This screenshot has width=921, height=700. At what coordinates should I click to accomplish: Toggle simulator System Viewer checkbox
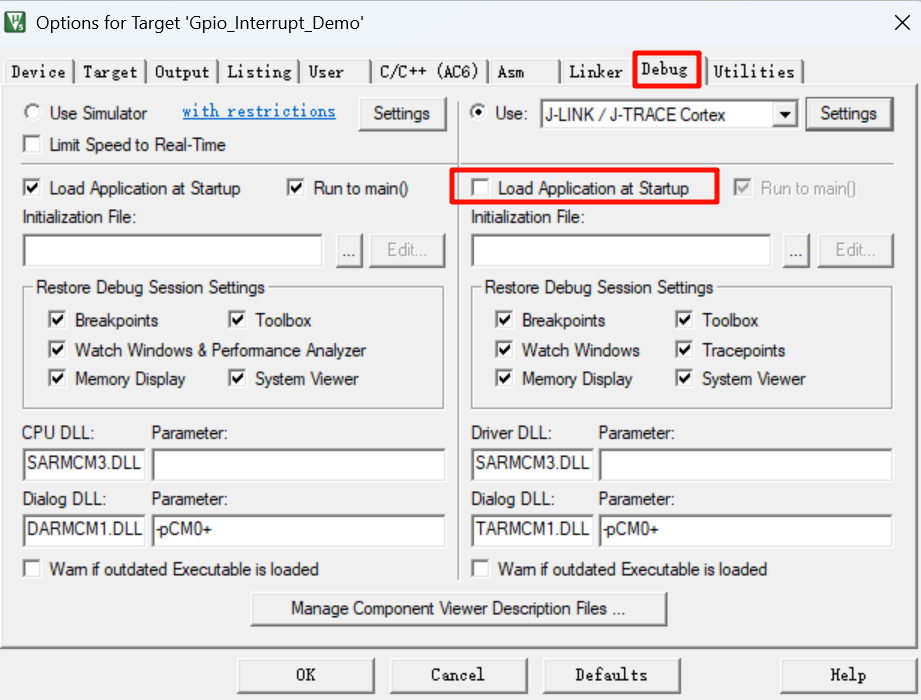click(x=237, y=378)
